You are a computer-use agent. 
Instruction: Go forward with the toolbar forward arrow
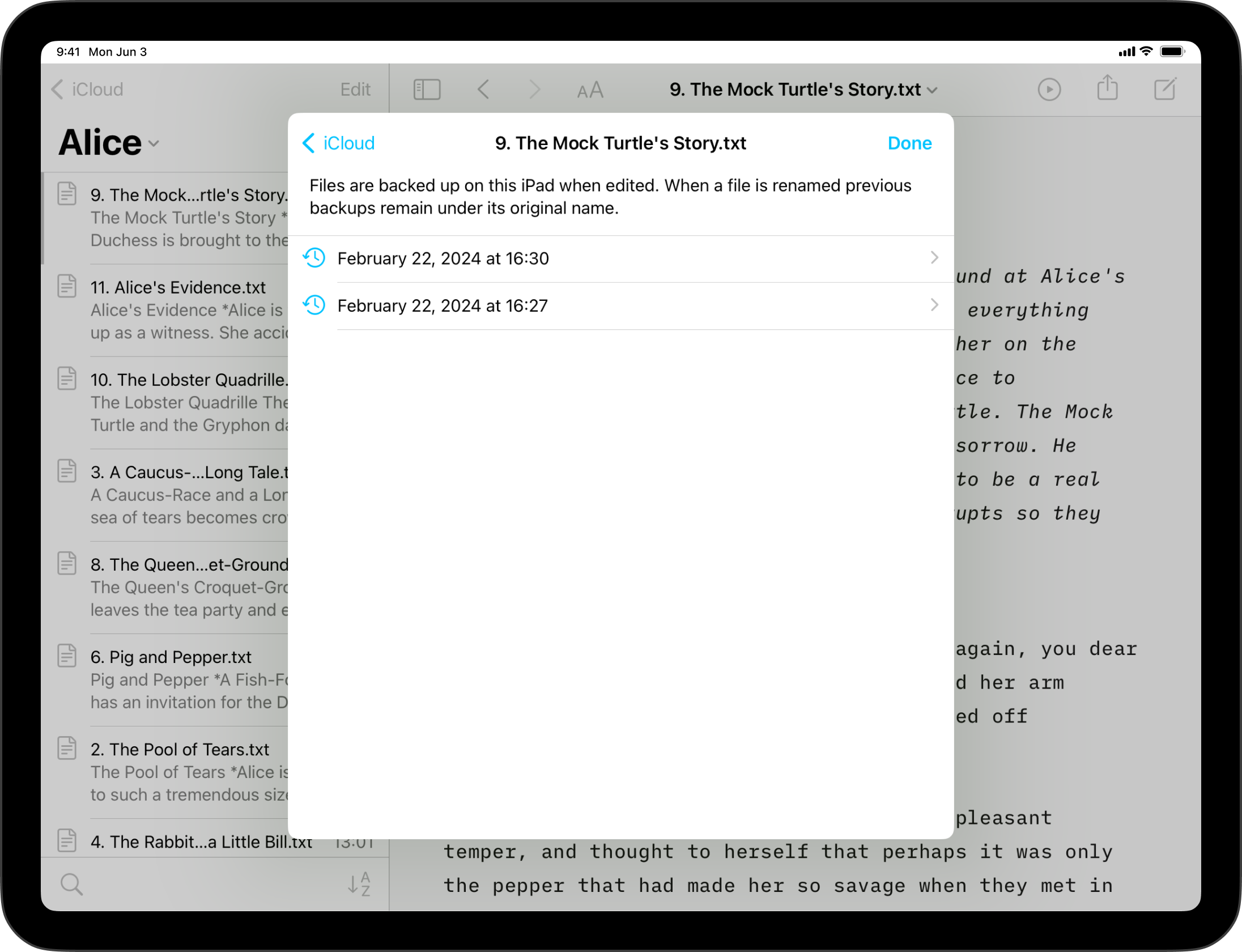click(534, 90)
